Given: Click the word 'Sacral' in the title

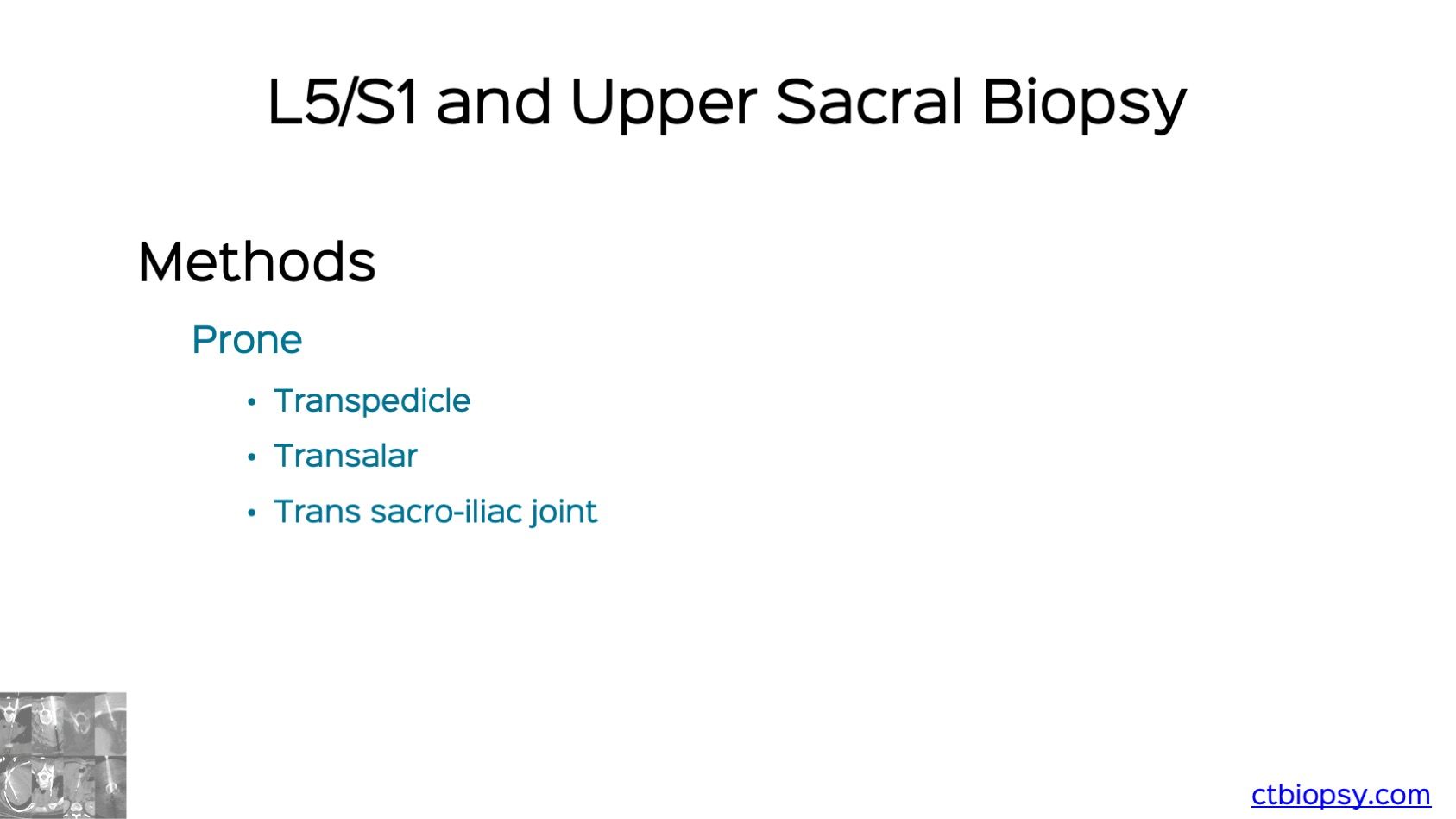Looking at the screenshot, I should [869, 101].
